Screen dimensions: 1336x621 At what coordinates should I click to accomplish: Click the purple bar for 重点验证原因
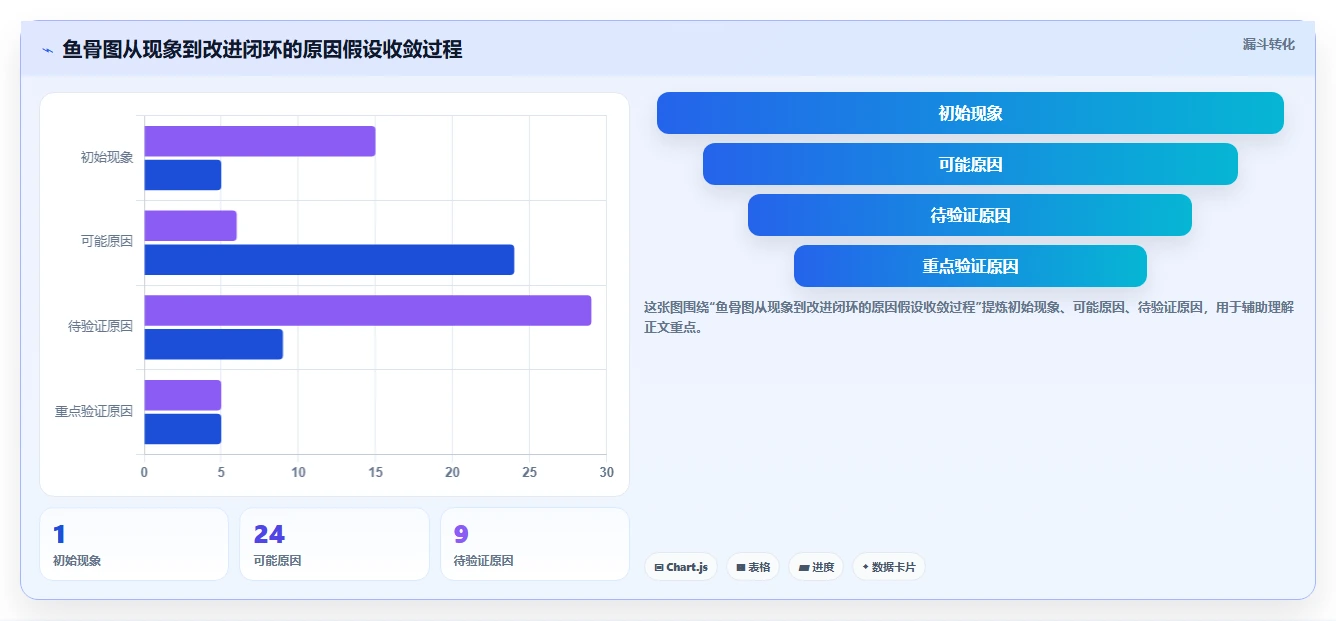[x=183, y=395]
